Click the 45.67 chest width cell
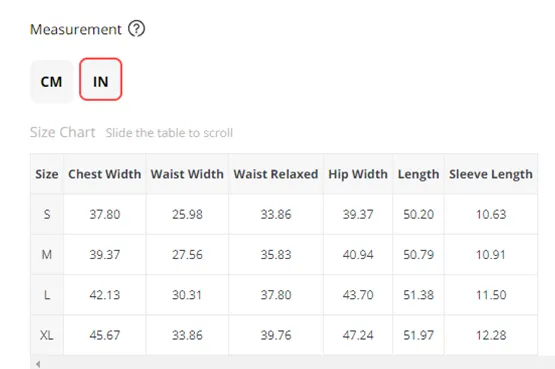 [104, 335]
